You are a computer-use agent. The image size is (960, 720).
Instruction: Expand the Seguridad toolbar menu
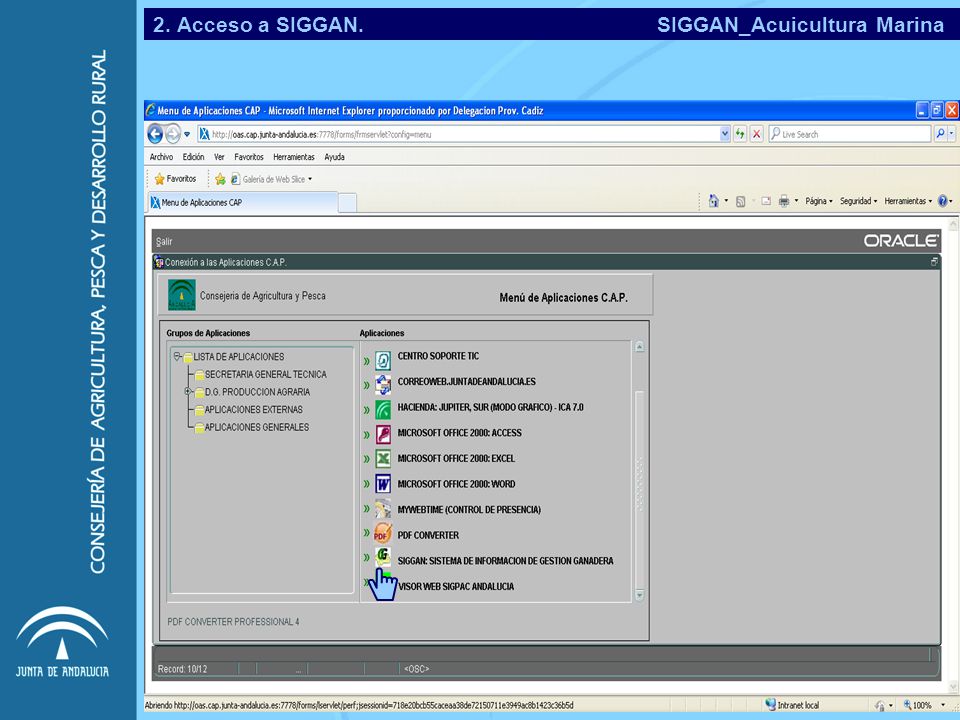pyautogui.click(x=858, y=201)
